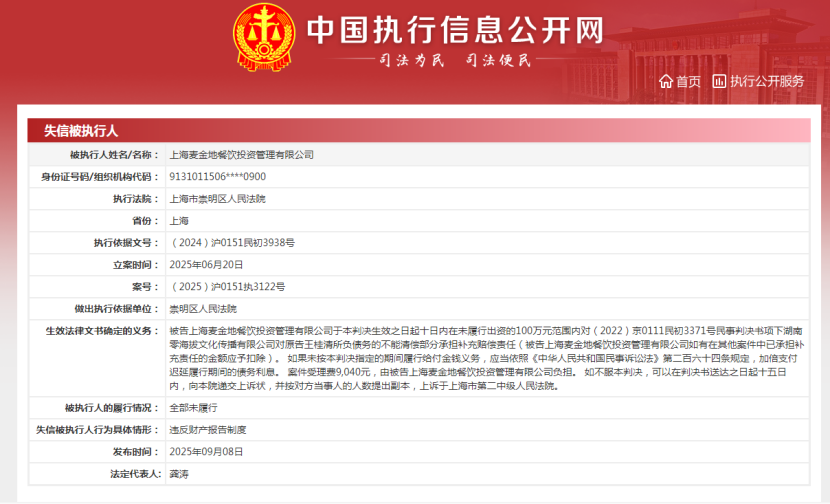Click the home icon beside 首页
Viewport: 830px width, 504px height.
pos(665,81)
